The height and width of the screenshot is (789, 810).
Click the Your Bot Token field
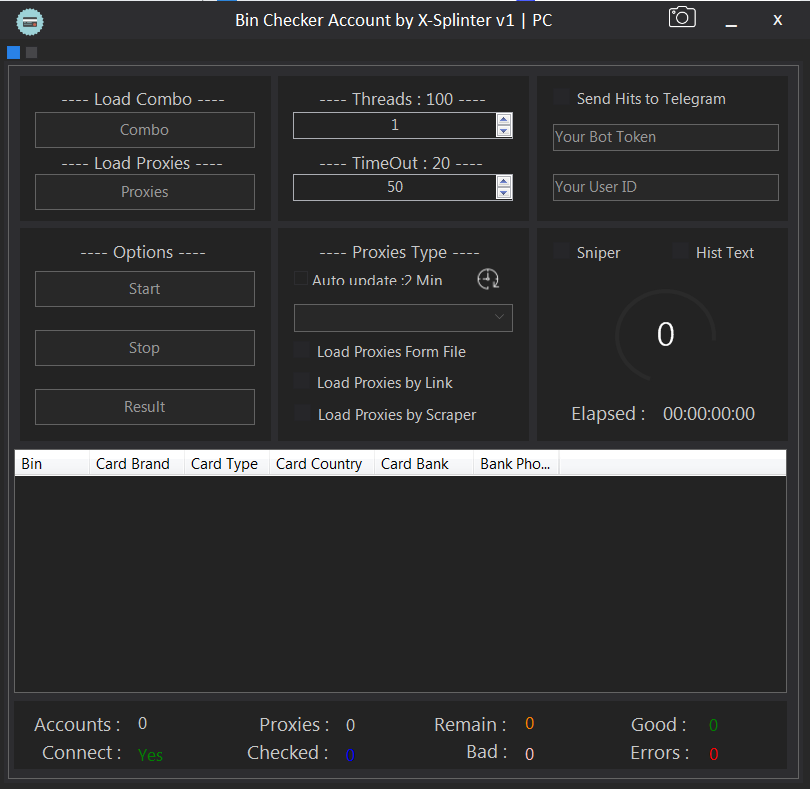665,137
